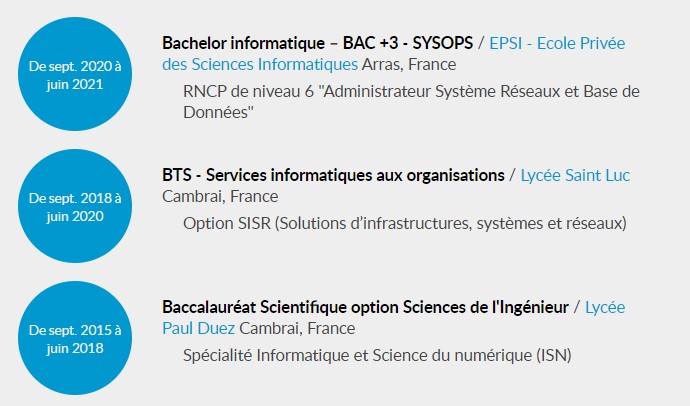The image size is (690, 406).
Task: Click the 2020 to 2021 date circle
Action: pos(76,75)
